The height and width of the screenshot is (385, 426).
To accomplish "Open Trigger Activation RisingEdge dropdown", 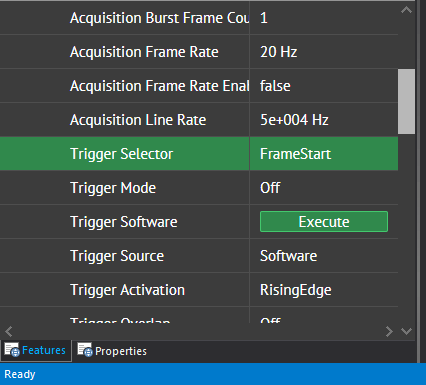I will coord(324,290).
